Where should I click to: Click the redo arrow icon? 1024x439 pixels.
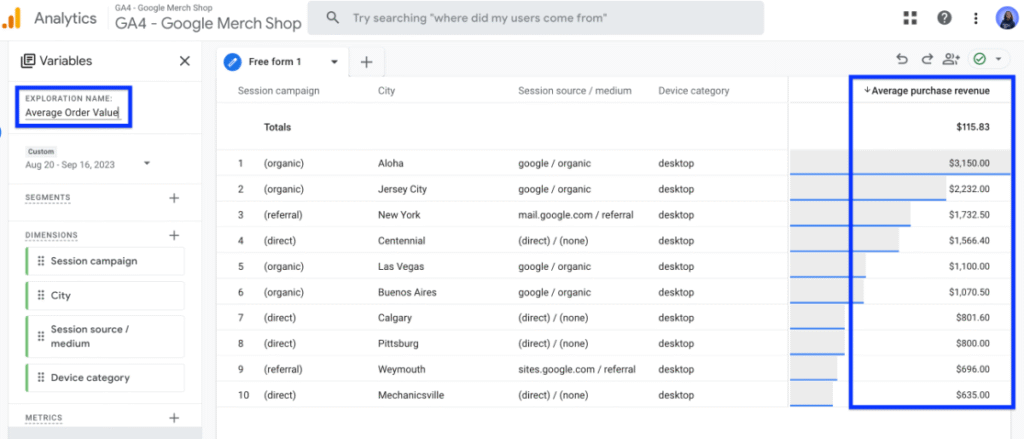click(927, 59)
